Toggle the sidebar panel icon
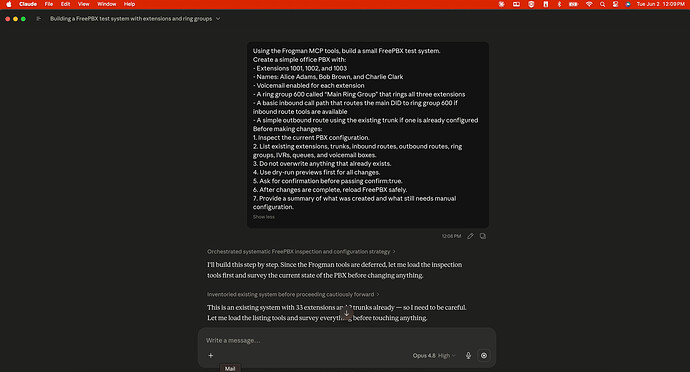This screenshot has width=690, height=372. tap(39, 18)
